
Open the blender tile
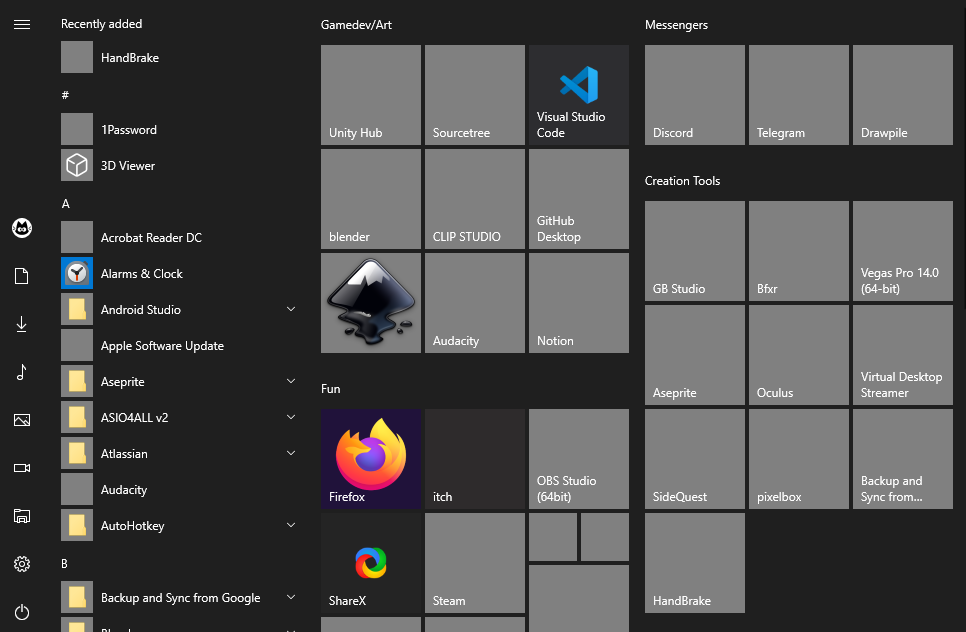click(x=371, y=199)
